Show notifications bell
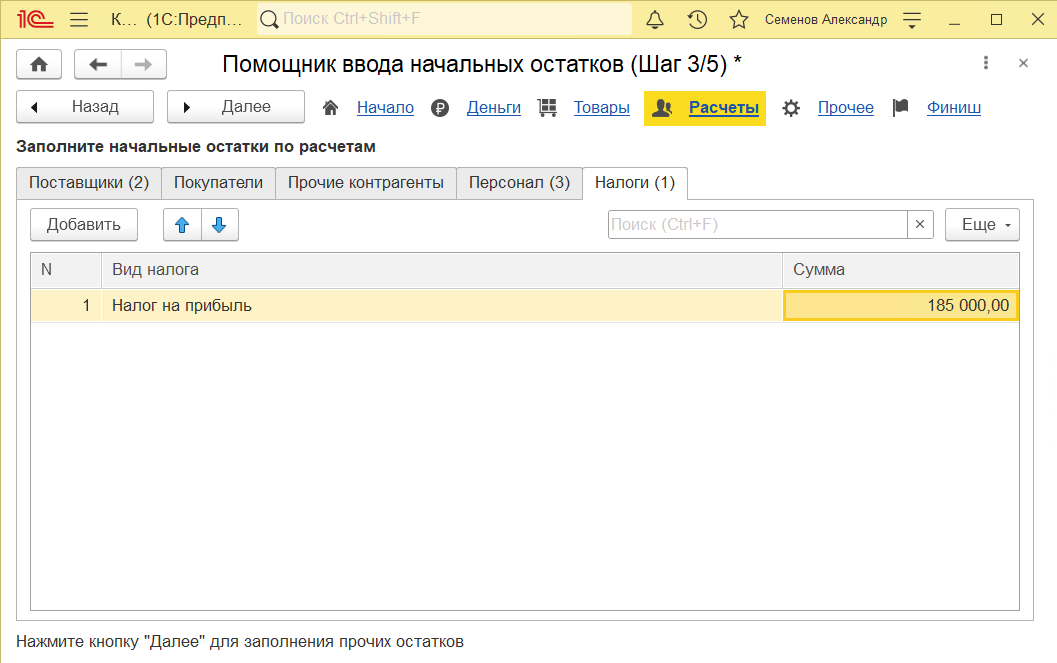 655,20
